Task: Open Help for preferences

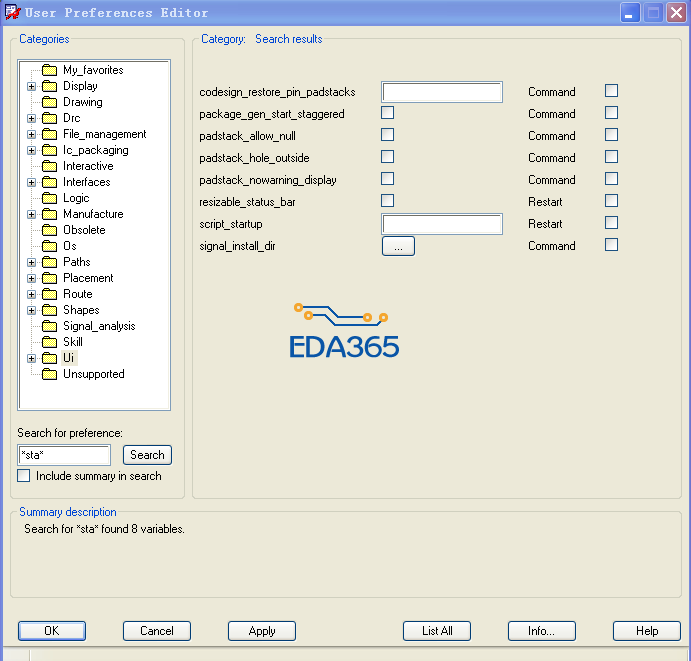Action: (647, 631)
